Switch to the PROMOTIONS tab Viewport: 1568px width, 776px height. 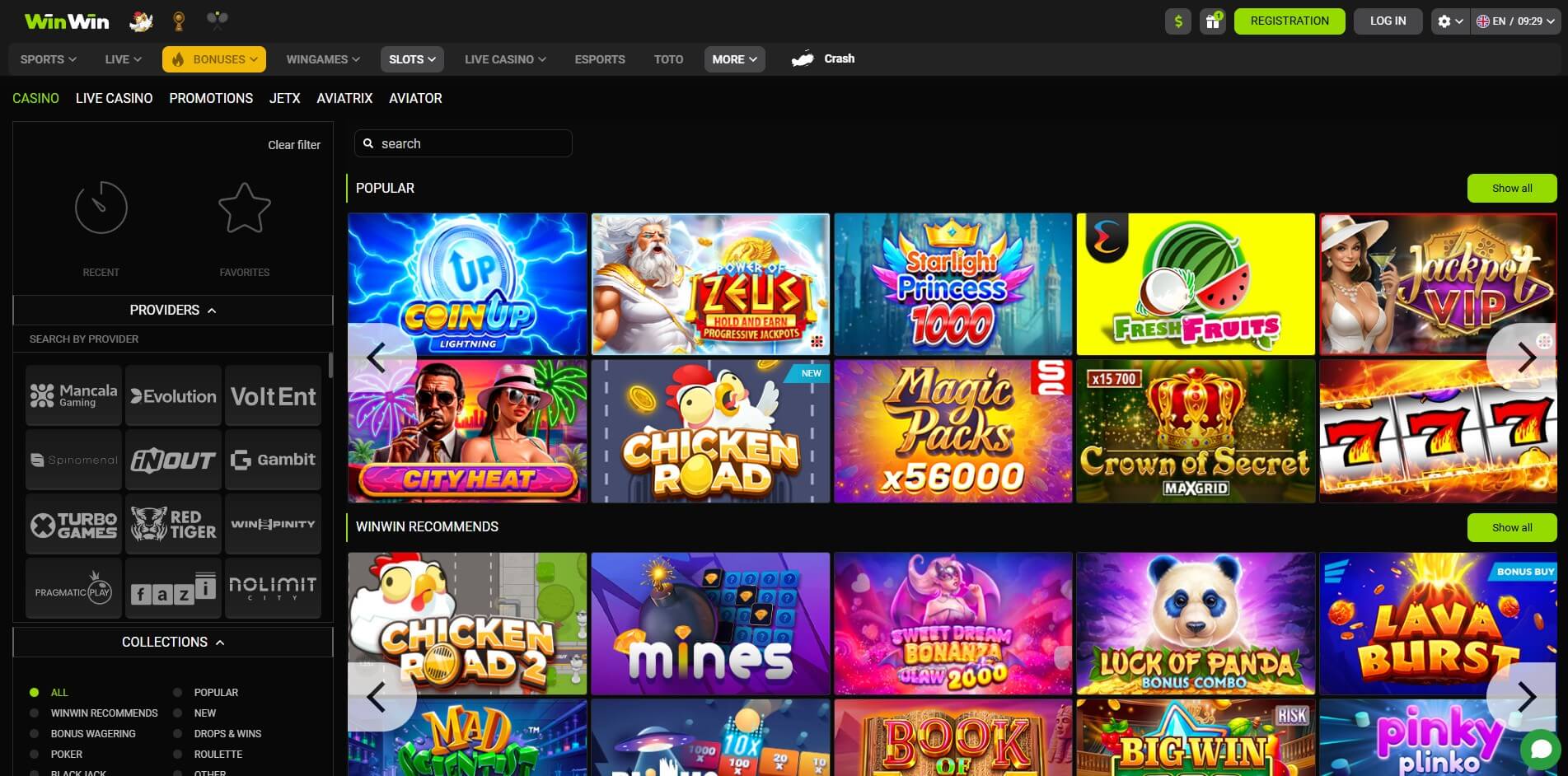tap(210, 98)
